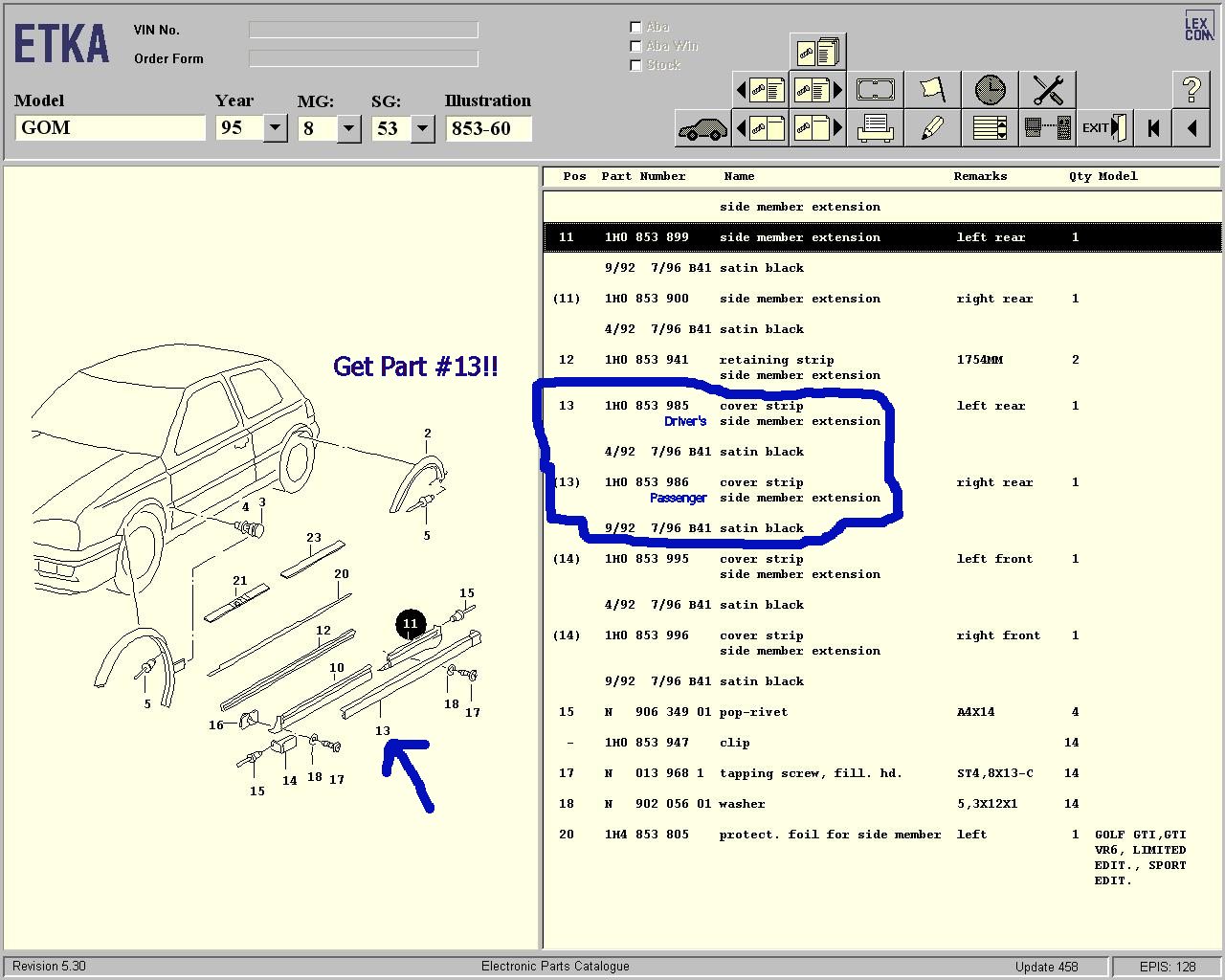This screenshot has width=1225, height=980.
Task: Click the computer data transfer icon
Action: (x=1047, y=128)
